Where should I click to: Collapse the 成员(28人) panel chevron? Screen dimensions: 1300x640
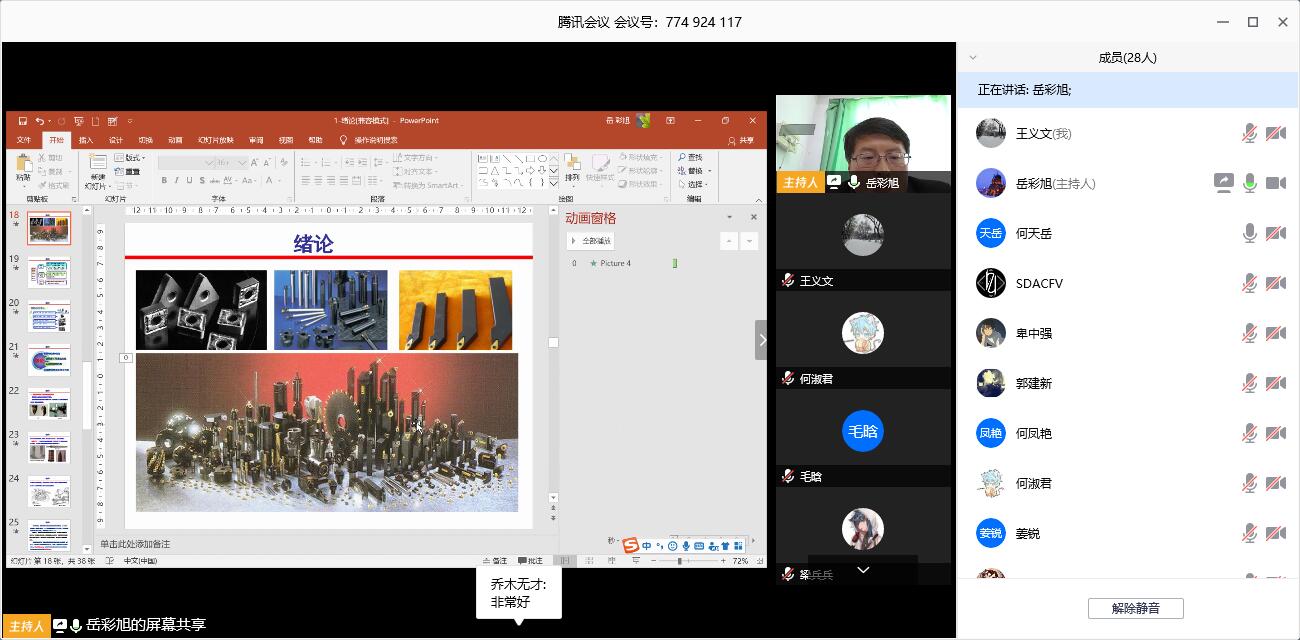[x=973, y=58]
